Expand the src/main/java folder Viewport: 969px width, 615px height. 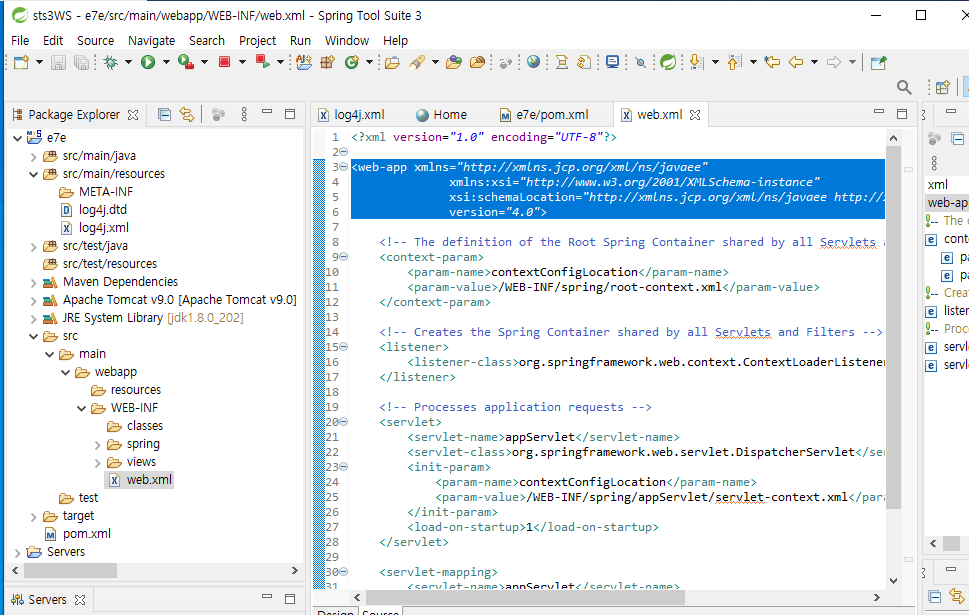point(33,156)
